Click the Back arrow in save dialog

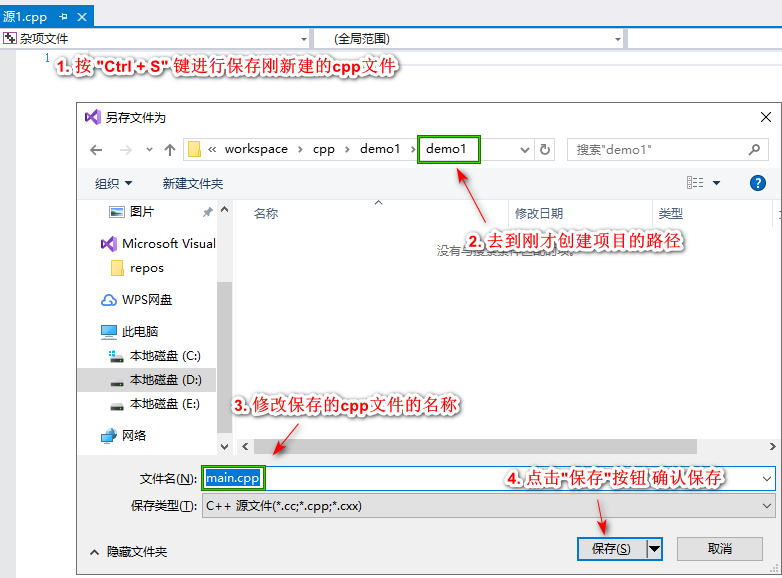click(96, 150)
